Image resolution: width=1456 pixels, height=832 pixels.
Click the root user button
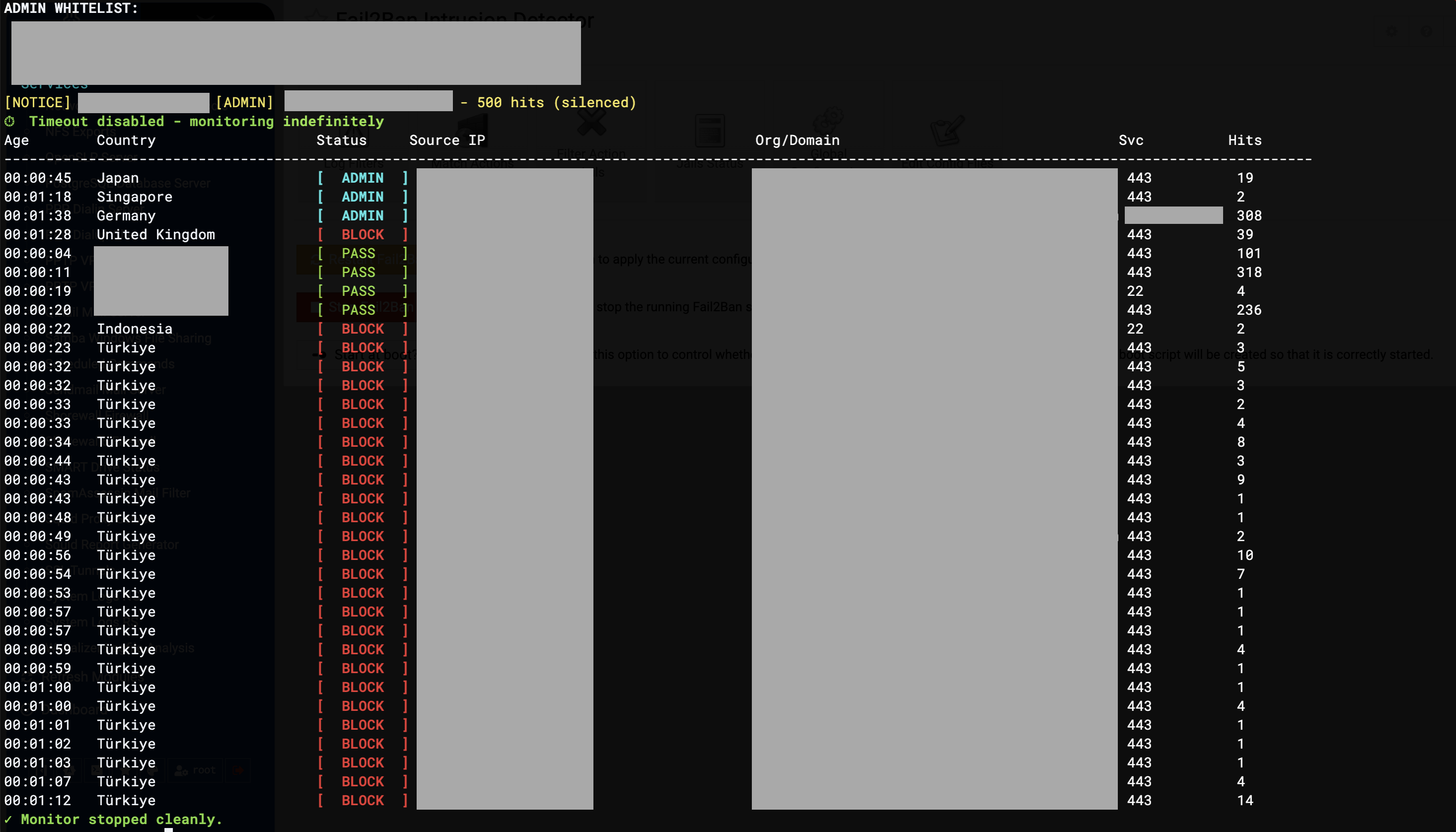coord(196,770)
